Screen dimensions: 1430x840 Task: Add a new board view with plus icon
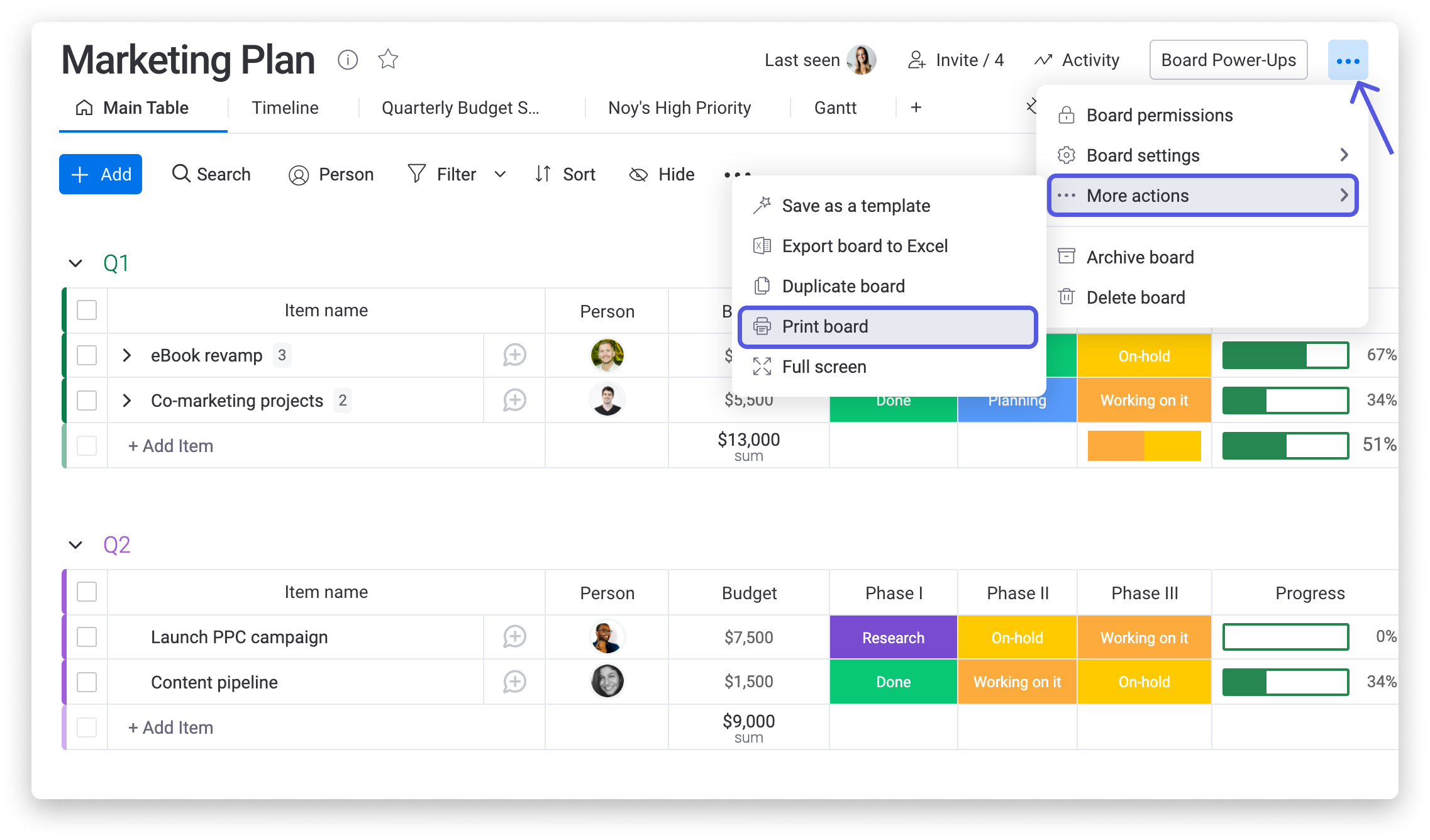[916, 108]
